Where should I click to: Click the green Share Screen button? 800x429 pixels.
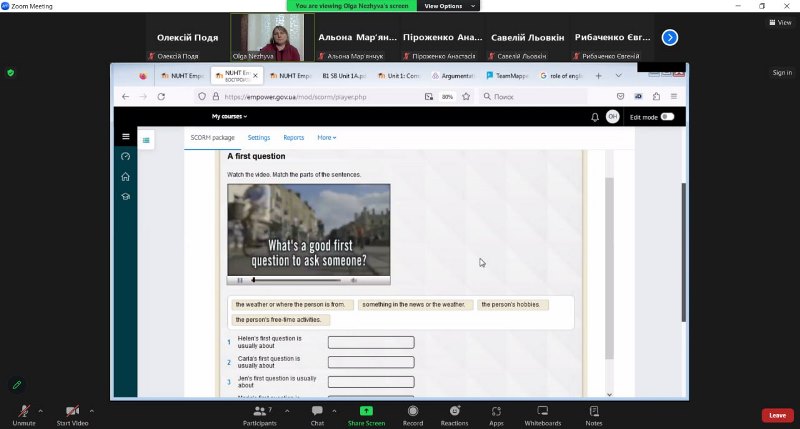tap(366, 415)
